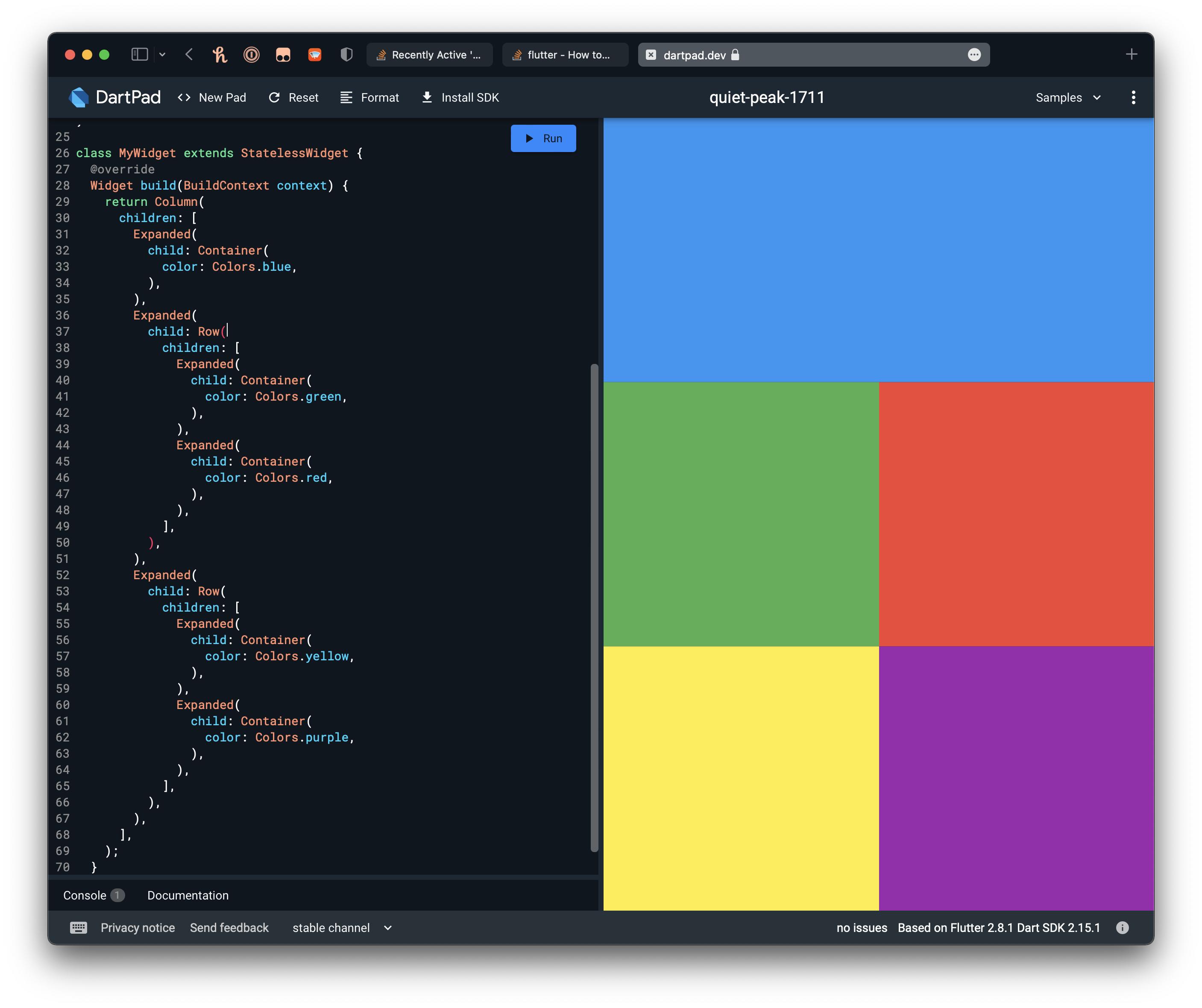Click the keyboard shortcuts icon
The width and height of the screenshot is (1202, 1008).
(79, 928)
